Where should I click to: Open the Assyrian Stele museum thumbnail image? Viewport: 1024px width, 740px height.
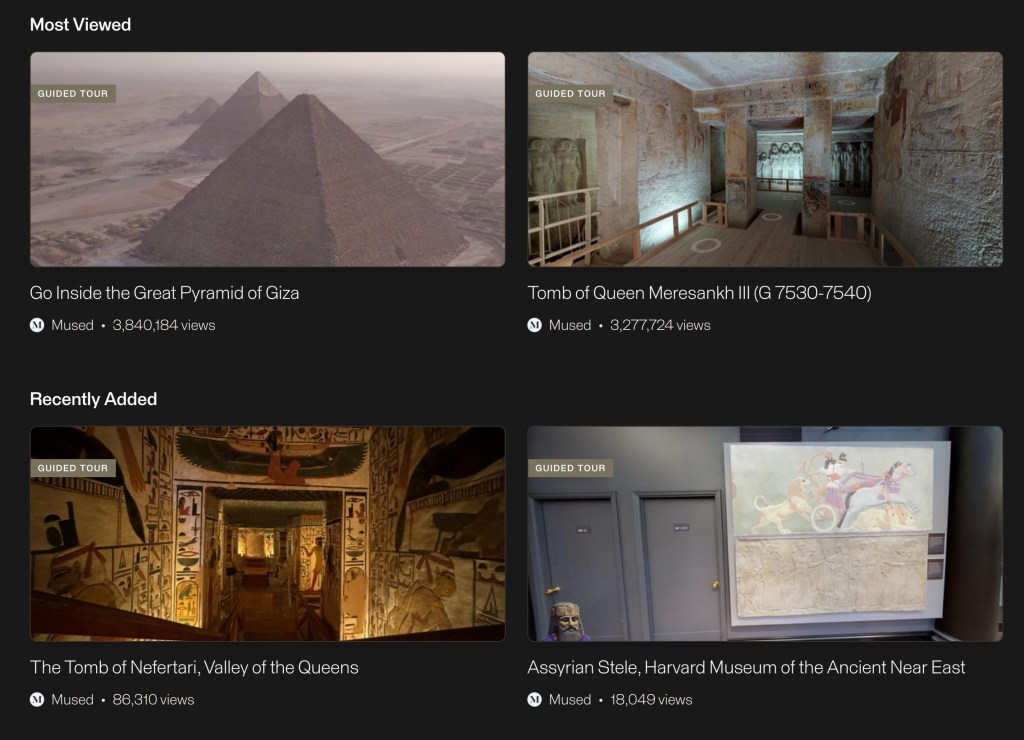pos(765,534)
